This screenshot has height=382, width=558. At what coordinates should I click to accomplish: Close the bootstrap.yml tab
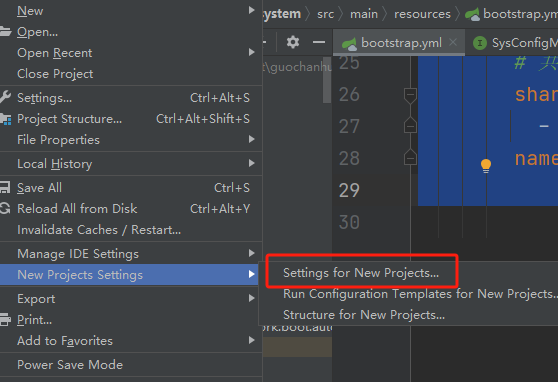pos(453,42)
